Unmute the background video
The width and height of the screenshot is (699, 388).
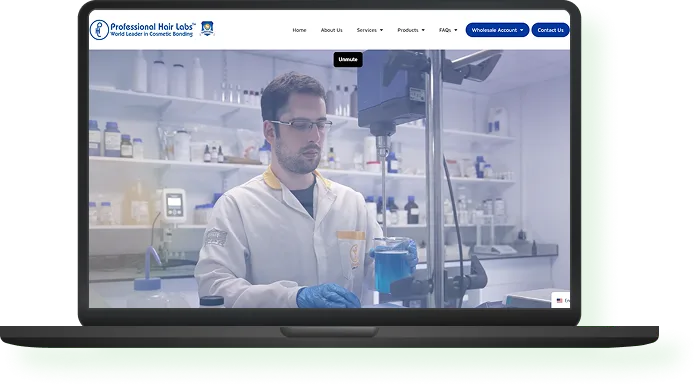(x=348, y=59)
